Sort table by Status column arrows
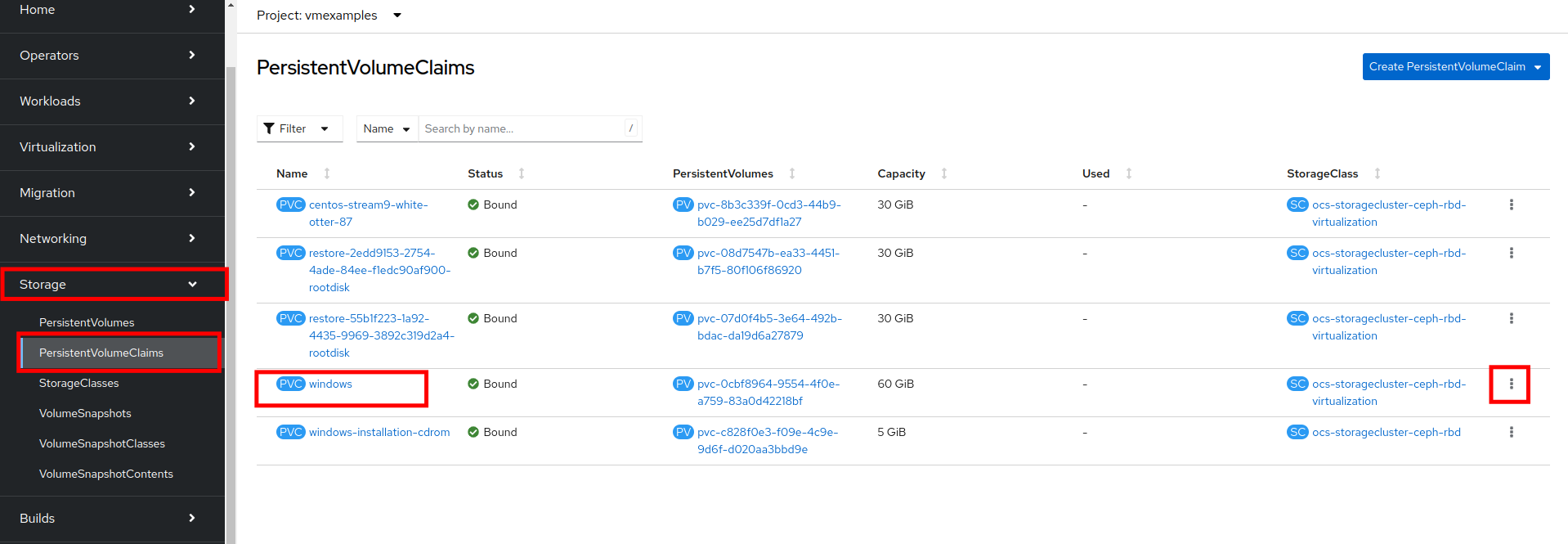 (522, 173)
